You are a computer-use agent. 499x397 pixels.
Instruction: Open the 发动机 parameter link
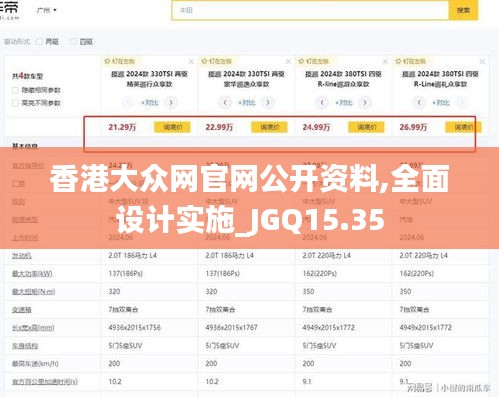(x=22, y=256)
